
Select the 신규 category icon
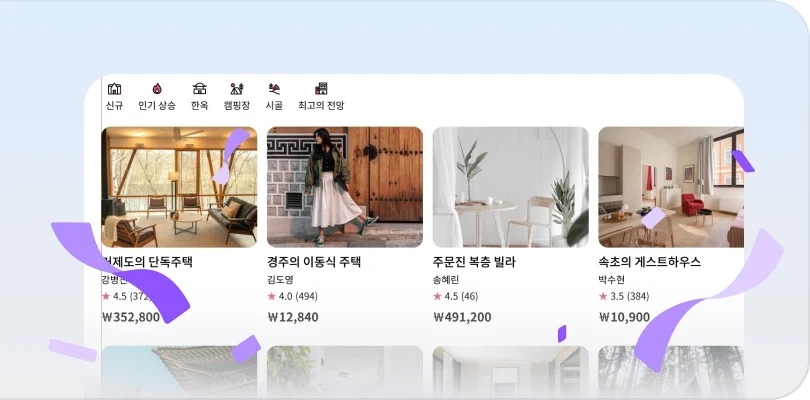click(x=114, y=89)
